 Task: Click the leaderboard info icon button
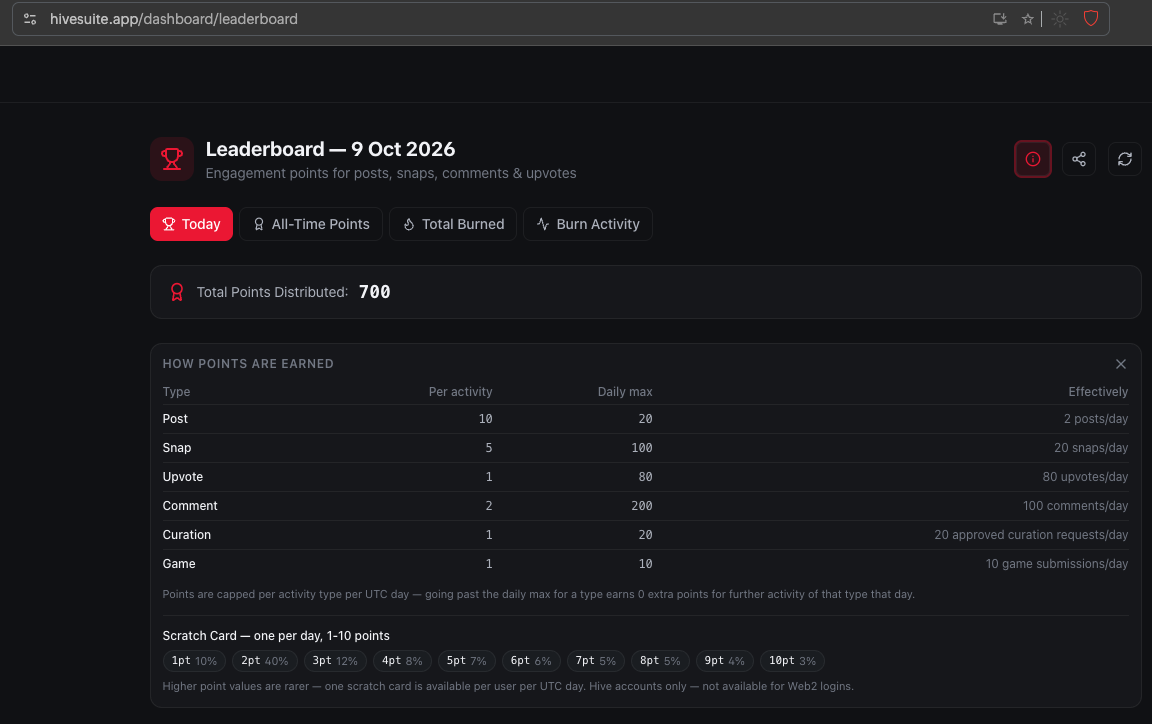[1032, 159]
